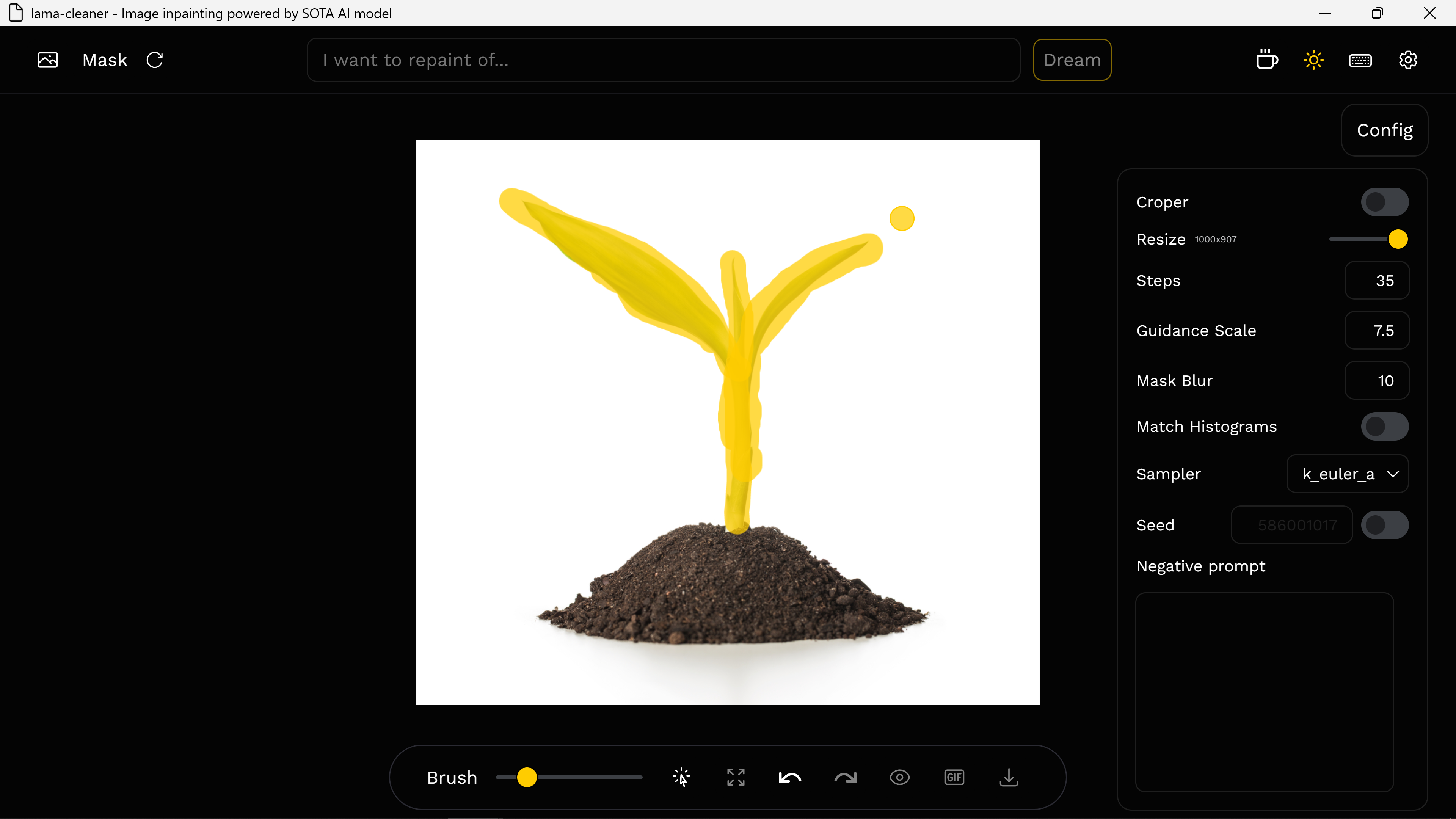1456x819 pixels.
Task: Toggle the sun theme icon
Action: (x=1313, y=60)
